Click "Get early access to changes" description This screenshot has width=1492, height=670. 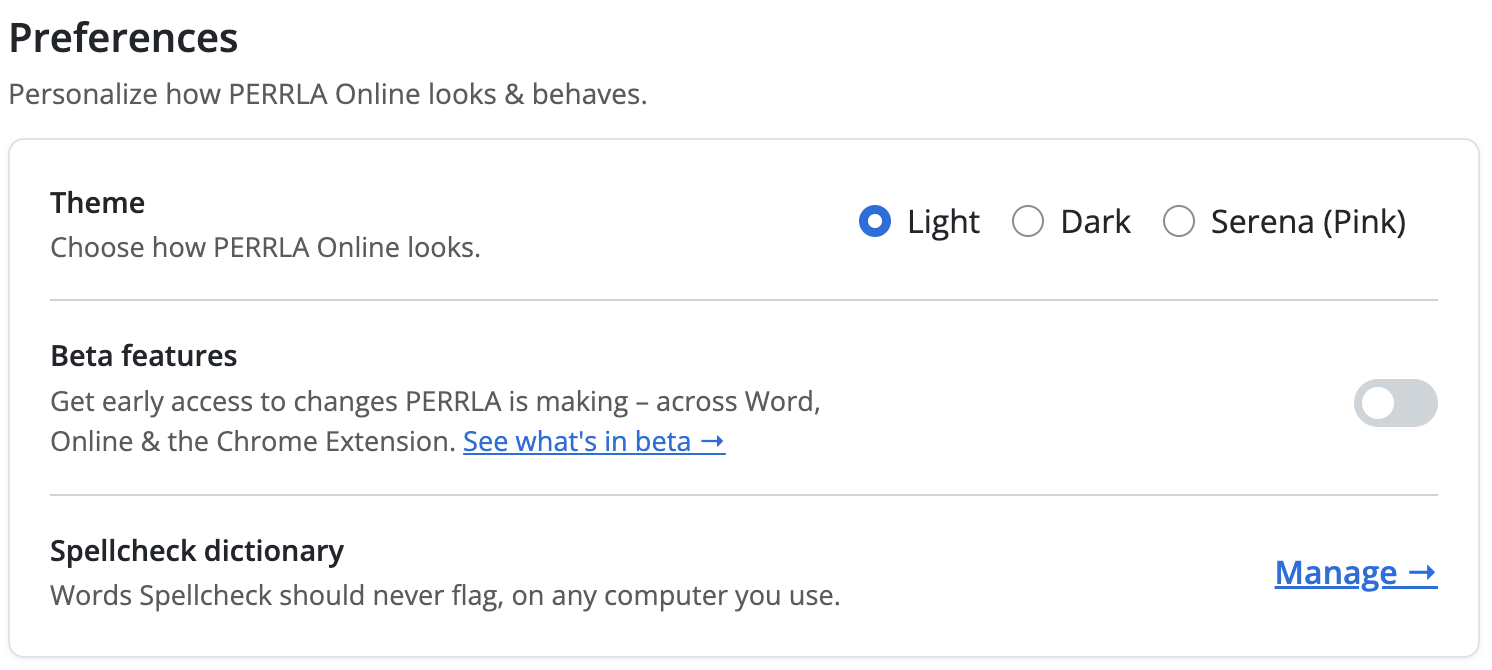(436, 422)
